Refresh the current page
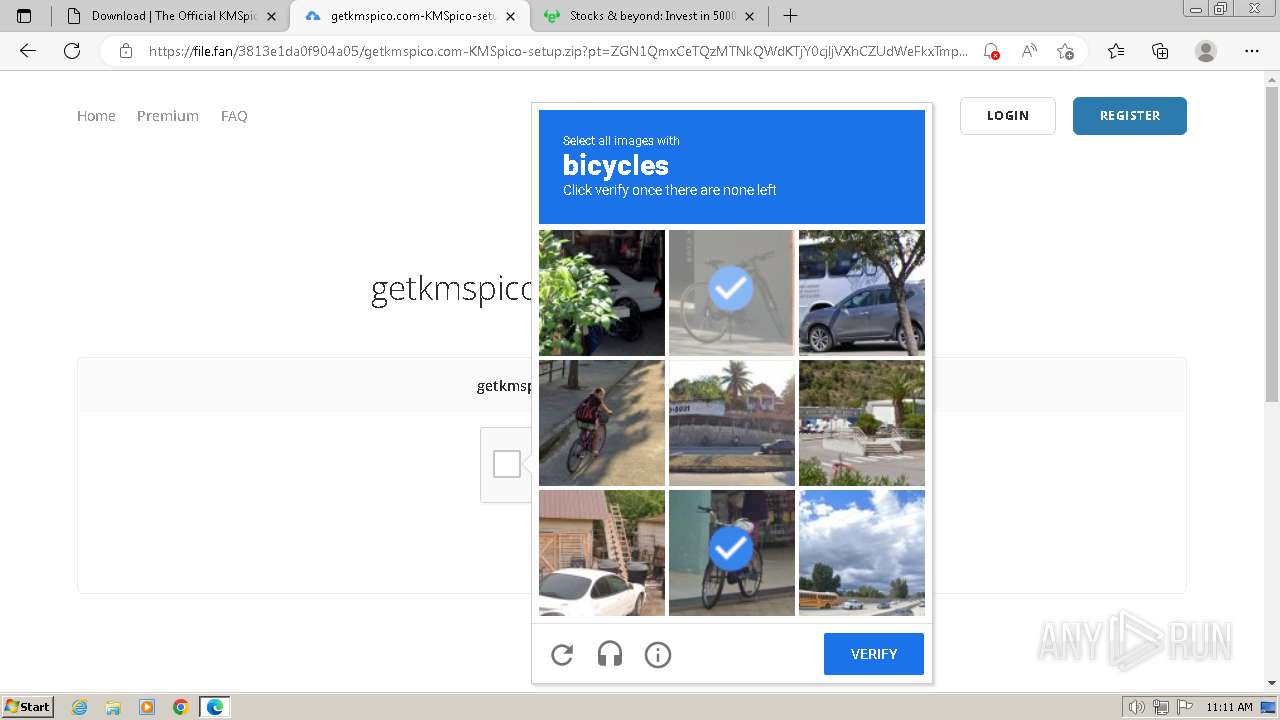Viewport: 1280px width, 720px height. (72, 51)
